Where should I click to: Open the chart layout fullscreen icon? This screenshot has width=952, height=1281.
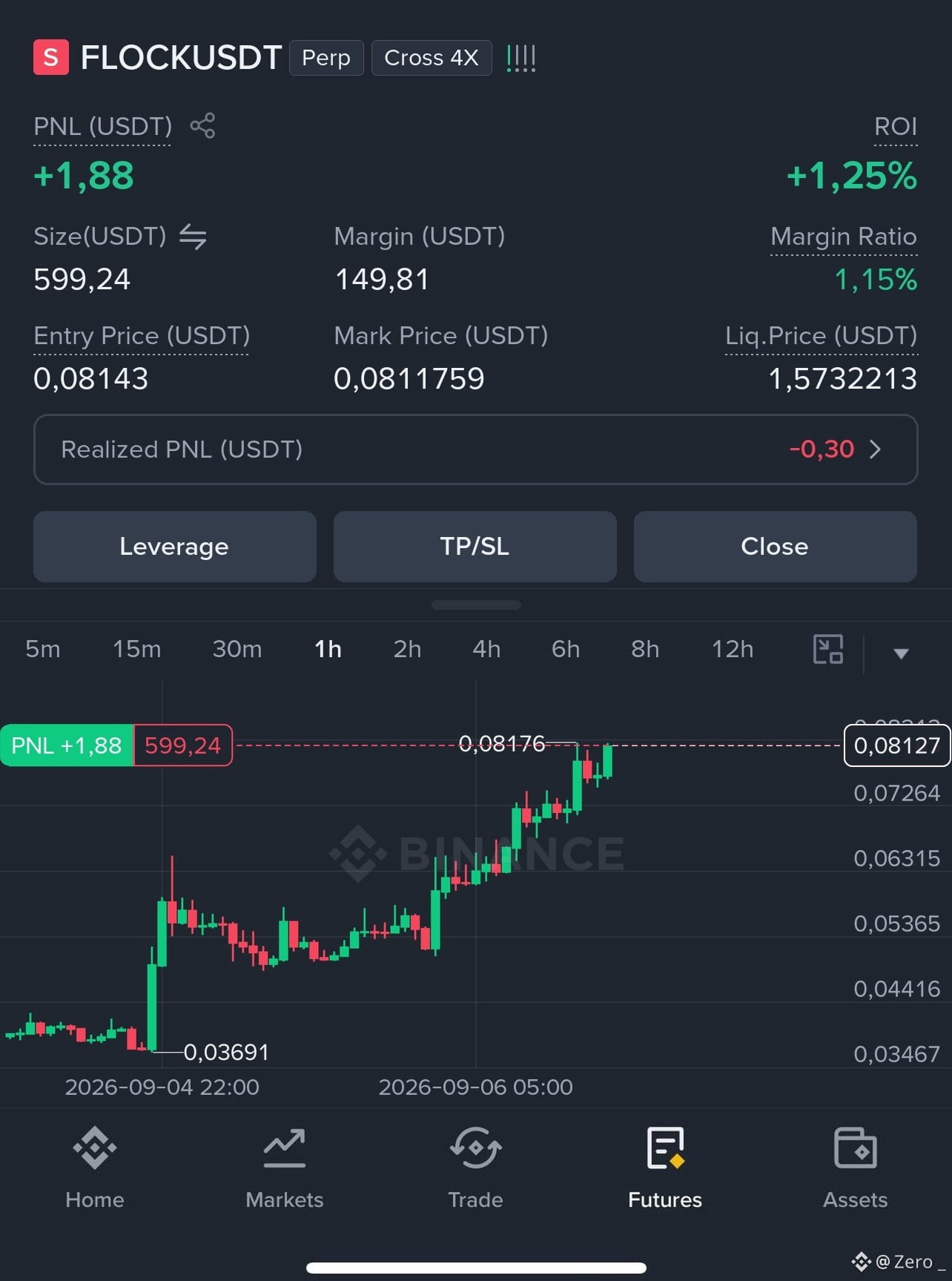click(x=828, y=649)
